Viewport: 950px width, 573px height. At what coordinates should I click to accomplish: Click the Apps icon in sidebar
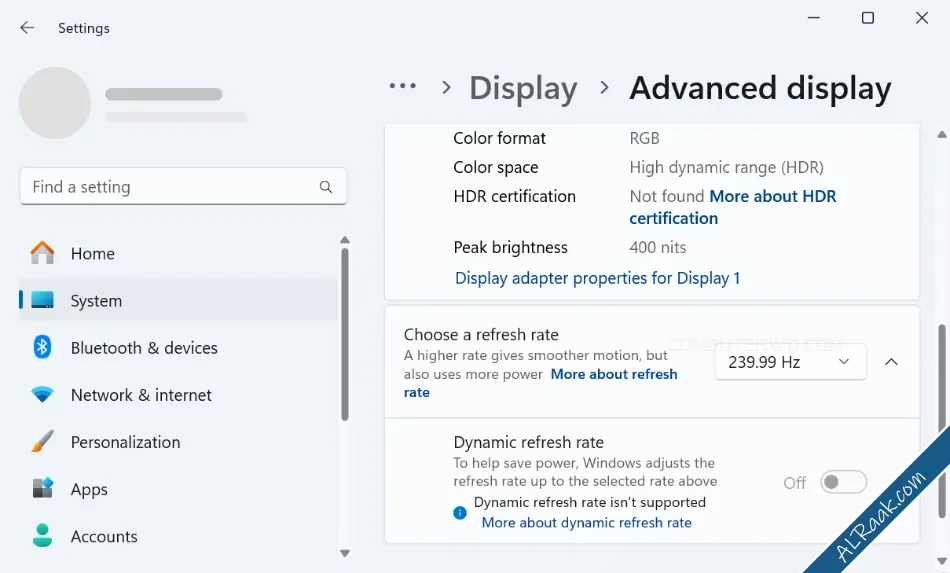coord(42,488)
